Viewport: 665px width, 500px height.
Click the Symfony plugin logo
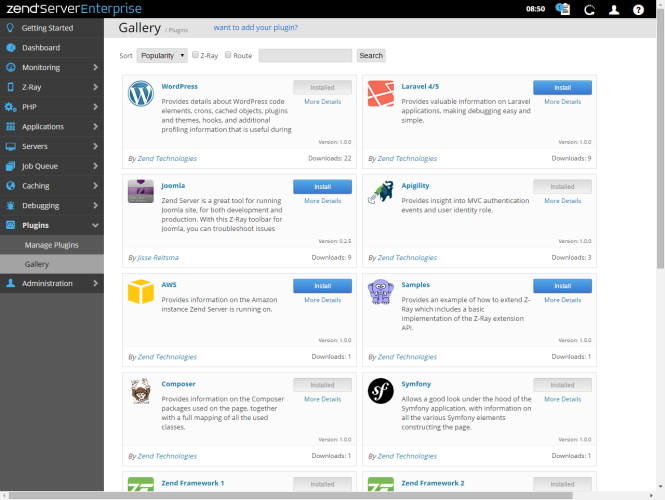380,390
